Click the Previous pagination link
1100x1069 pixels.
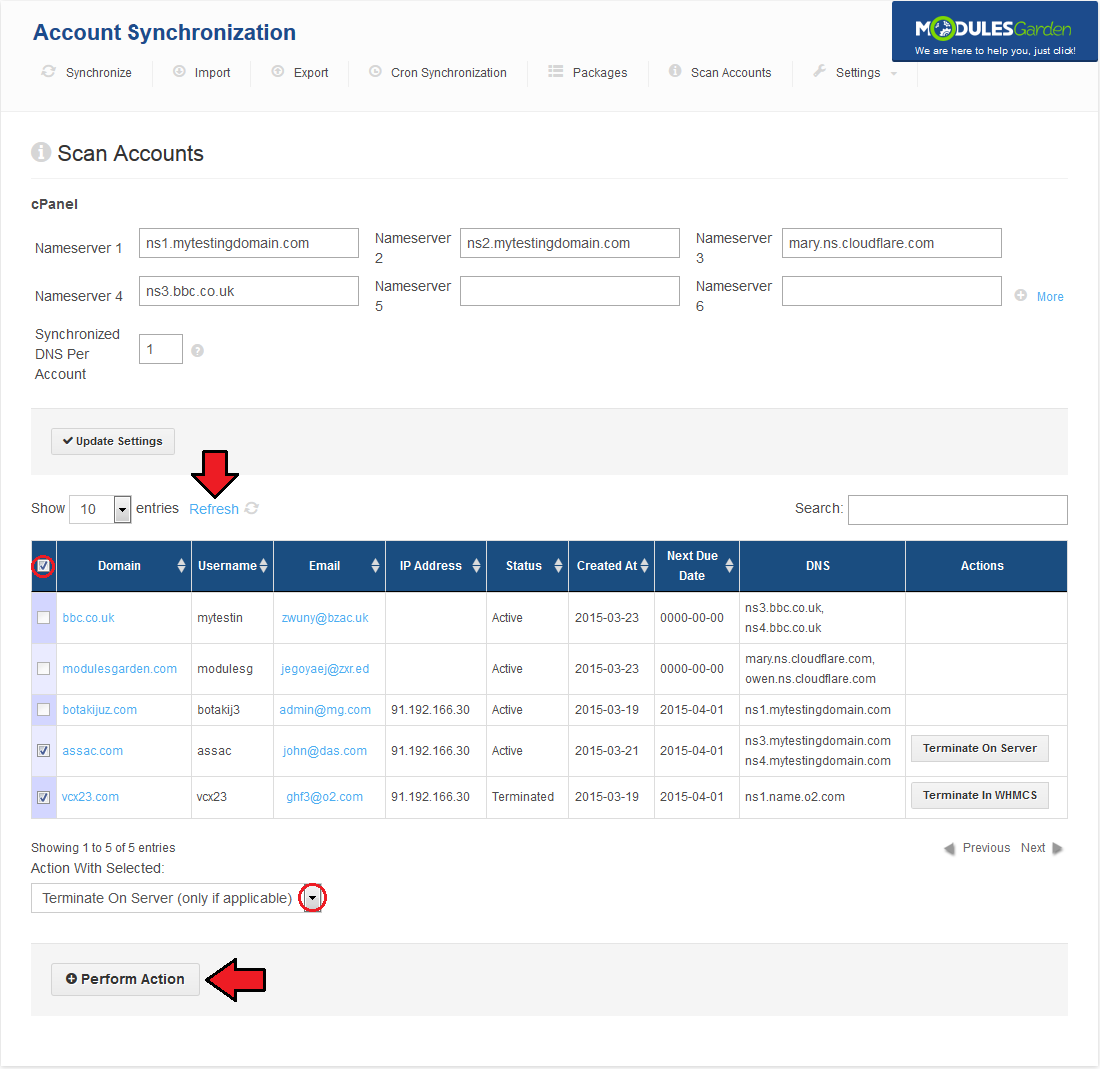pyautogui.click(x=986, y=849)
